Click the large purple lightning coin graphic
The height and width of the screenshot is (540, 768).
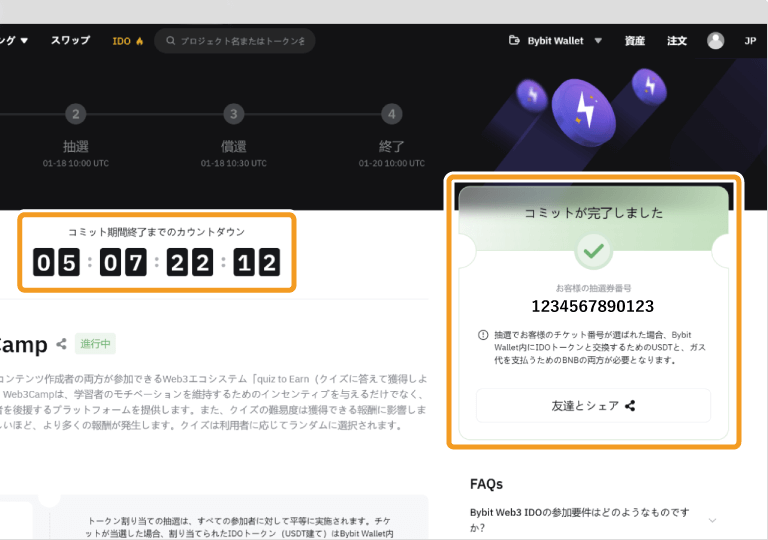point(584,113)
